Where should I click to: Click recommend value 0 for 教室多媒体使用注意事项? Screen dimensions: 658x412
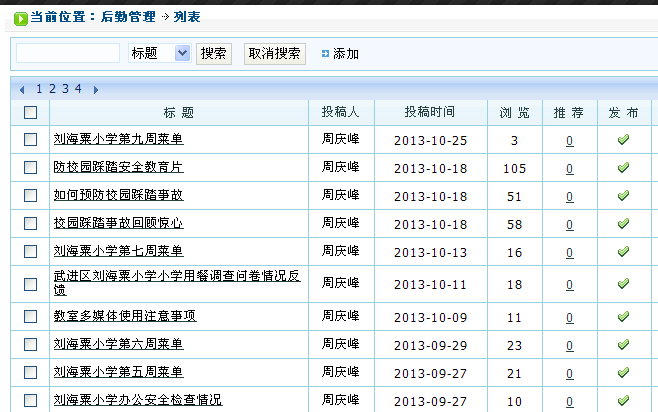[569, 318]
